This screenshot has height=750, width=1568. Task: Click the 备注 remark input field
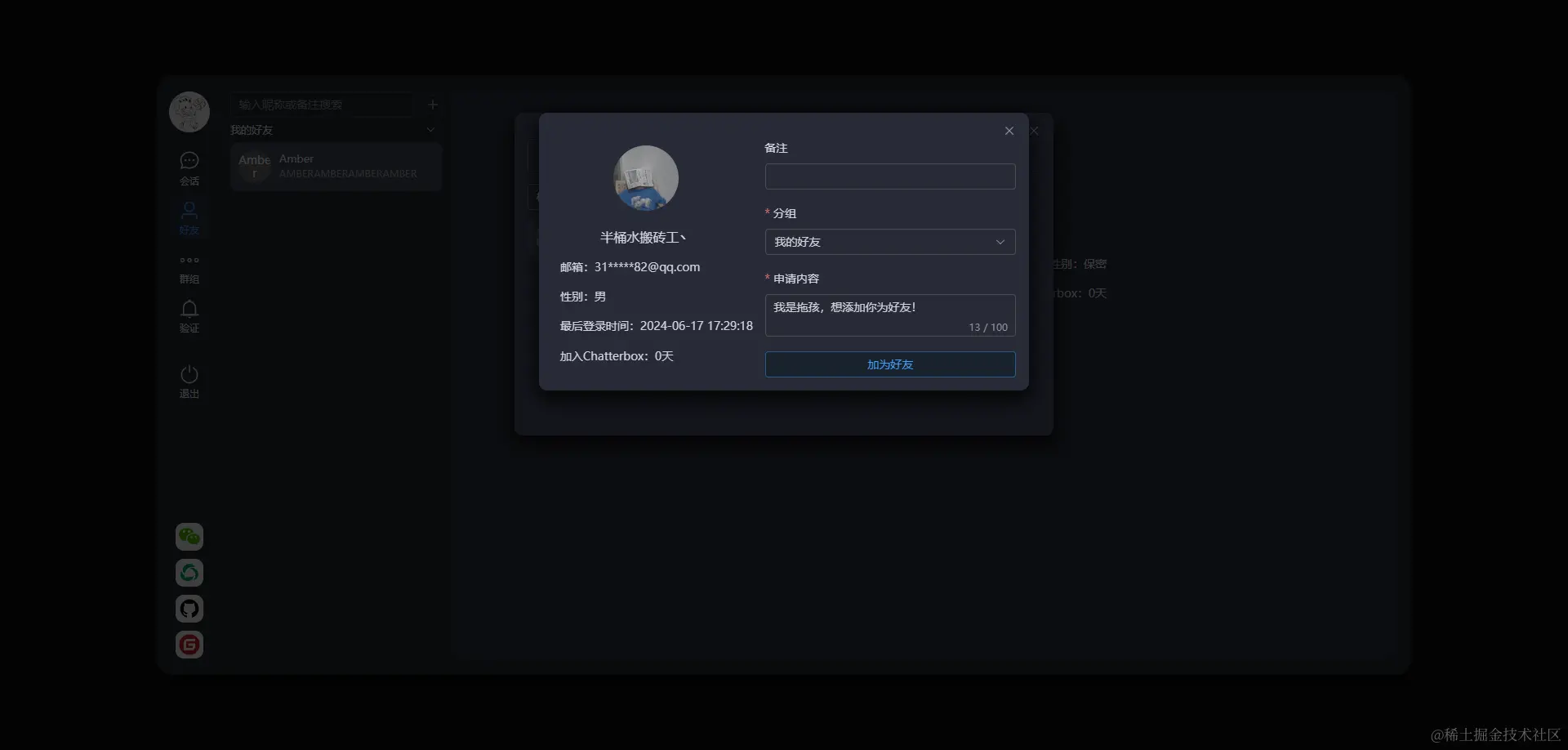click(x=889, y=176)
